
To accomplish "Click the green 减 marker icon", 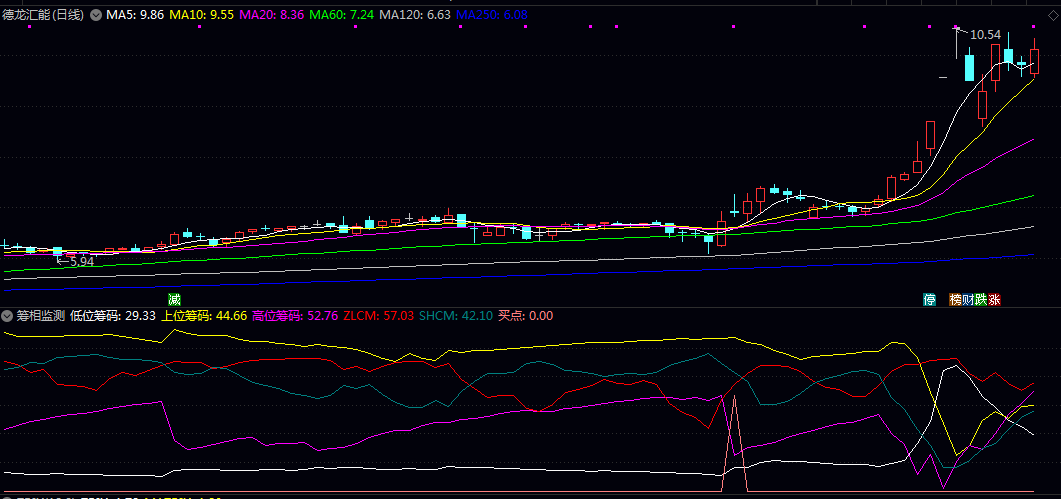I will tap(174, 299).
